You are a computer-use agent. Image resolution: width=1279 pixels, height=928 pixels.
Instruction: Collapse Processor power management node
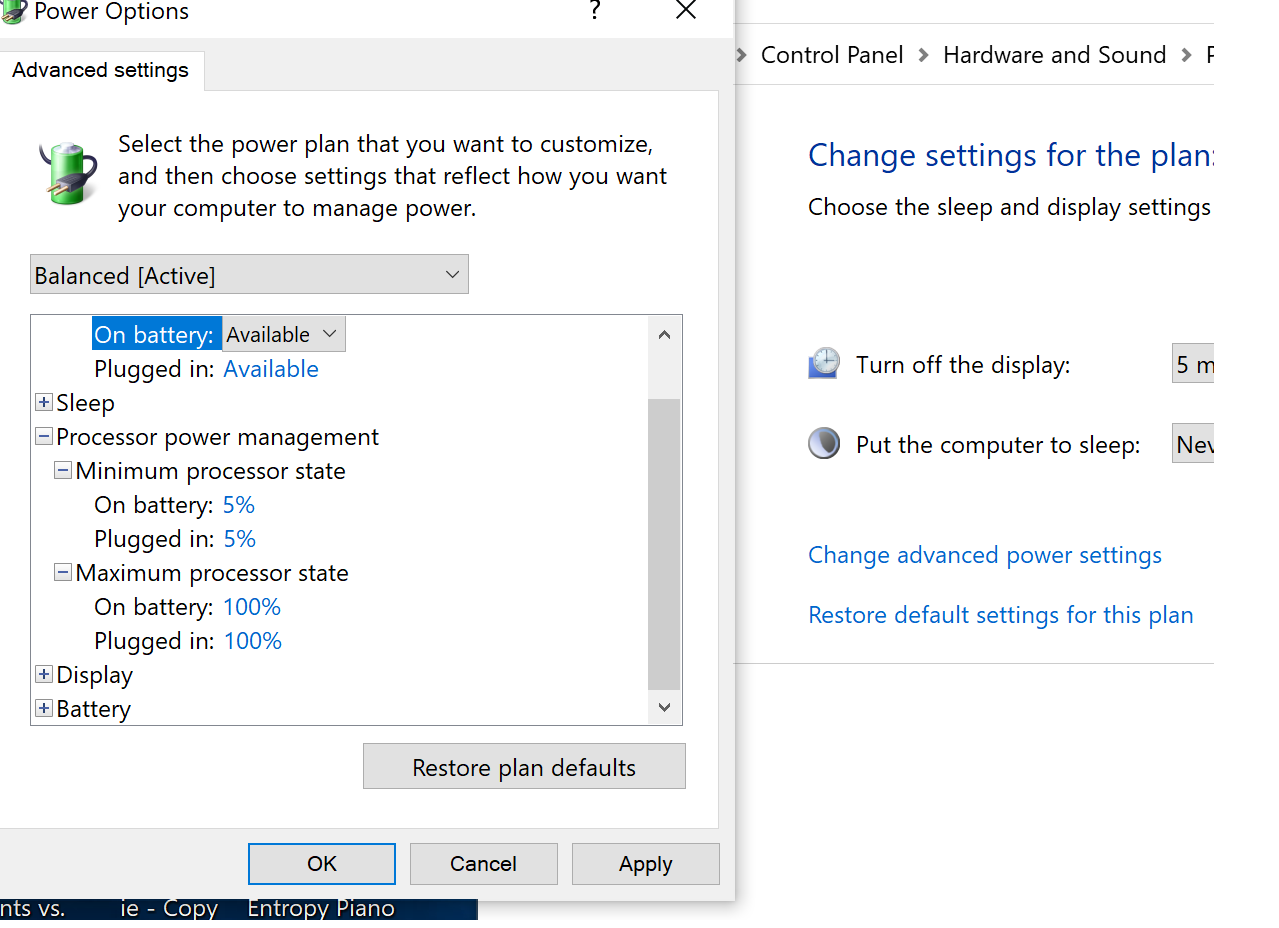[44, 436]
